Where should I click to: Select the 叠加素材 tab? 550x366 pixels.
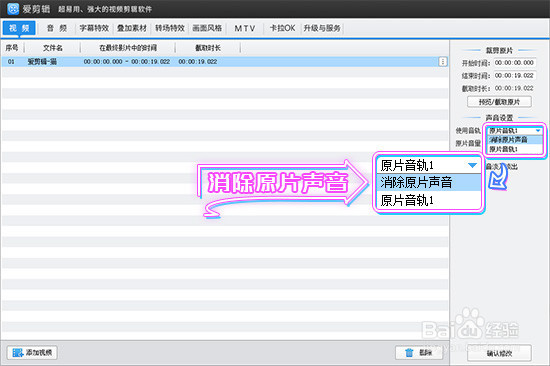tap(132, 28)
